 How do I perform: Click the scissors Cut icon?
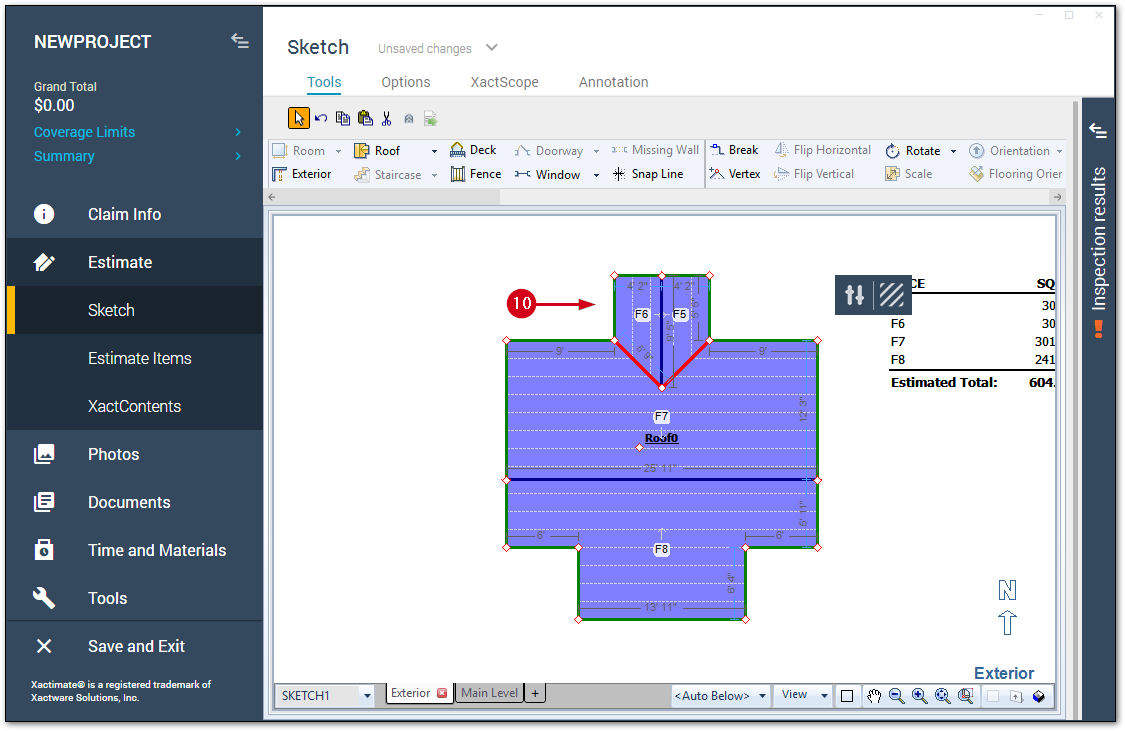[x=386, y=118]
